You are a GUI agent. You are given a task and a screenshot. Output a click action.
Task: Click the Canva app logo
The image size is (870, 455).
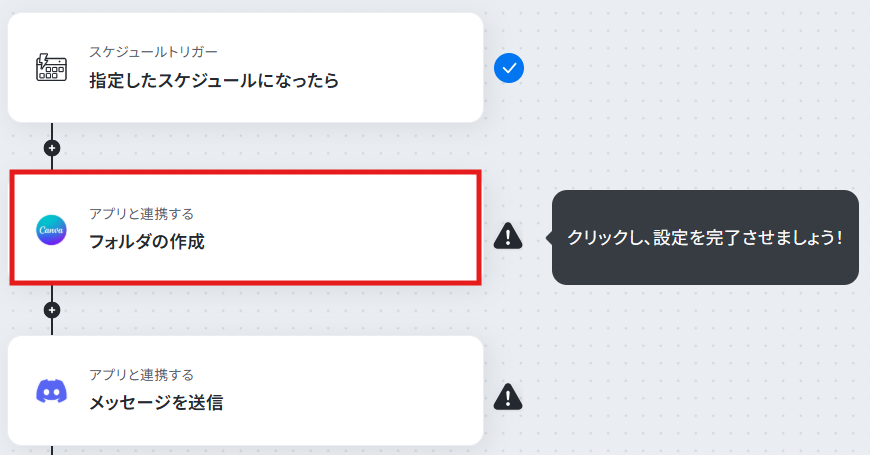[x=52, y=230]
